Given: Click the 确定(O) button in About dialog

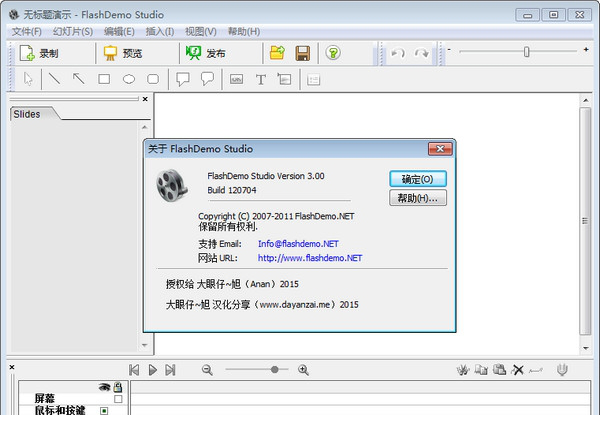Looking at the screenshot, I should (417, 179).
